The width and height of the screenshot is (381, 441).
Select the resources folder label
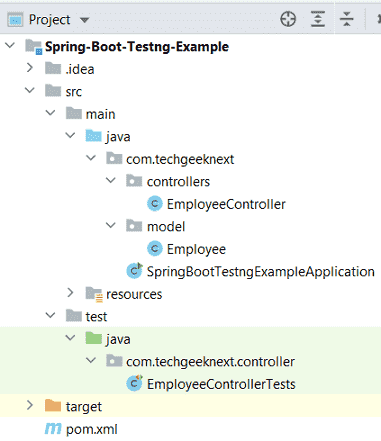134,294
